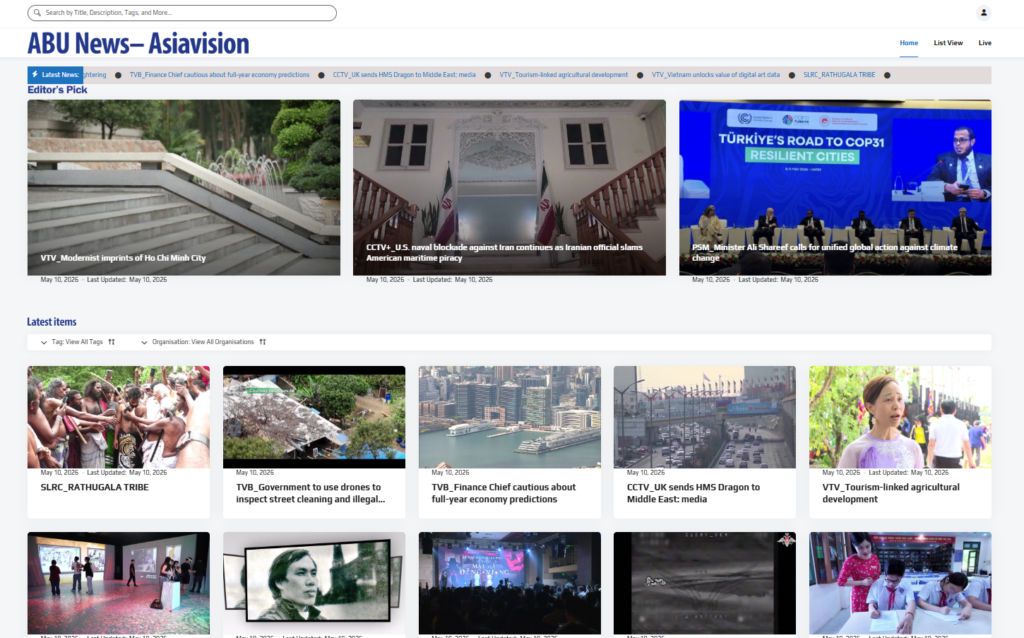Open the art exhibition gallery thumbnail
The width and height of the screenshot is (1024, 638).
point(118,583)
